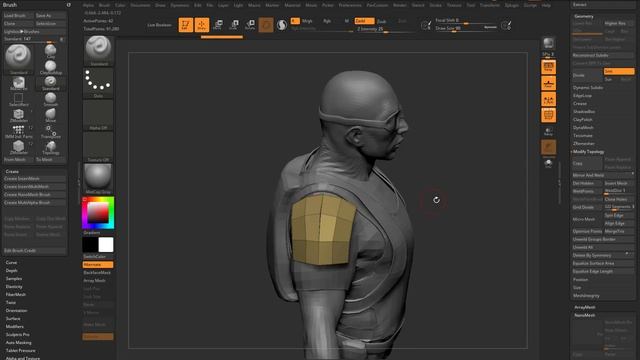The image size is (640, 360).
Task: Select the Move brush
Action: tap(51, 115)
